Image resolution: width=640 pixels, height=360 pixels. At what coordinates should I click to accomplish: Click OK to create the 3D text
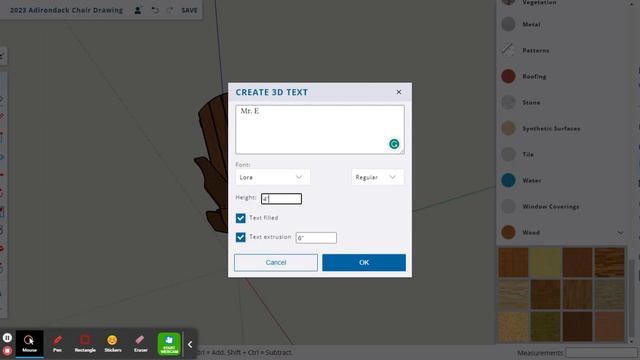364,262
